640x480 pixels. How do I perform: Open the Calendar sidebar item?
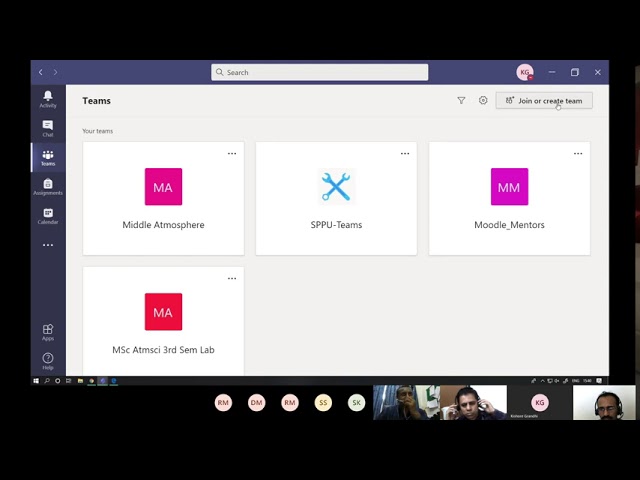[x=48, y=216]
